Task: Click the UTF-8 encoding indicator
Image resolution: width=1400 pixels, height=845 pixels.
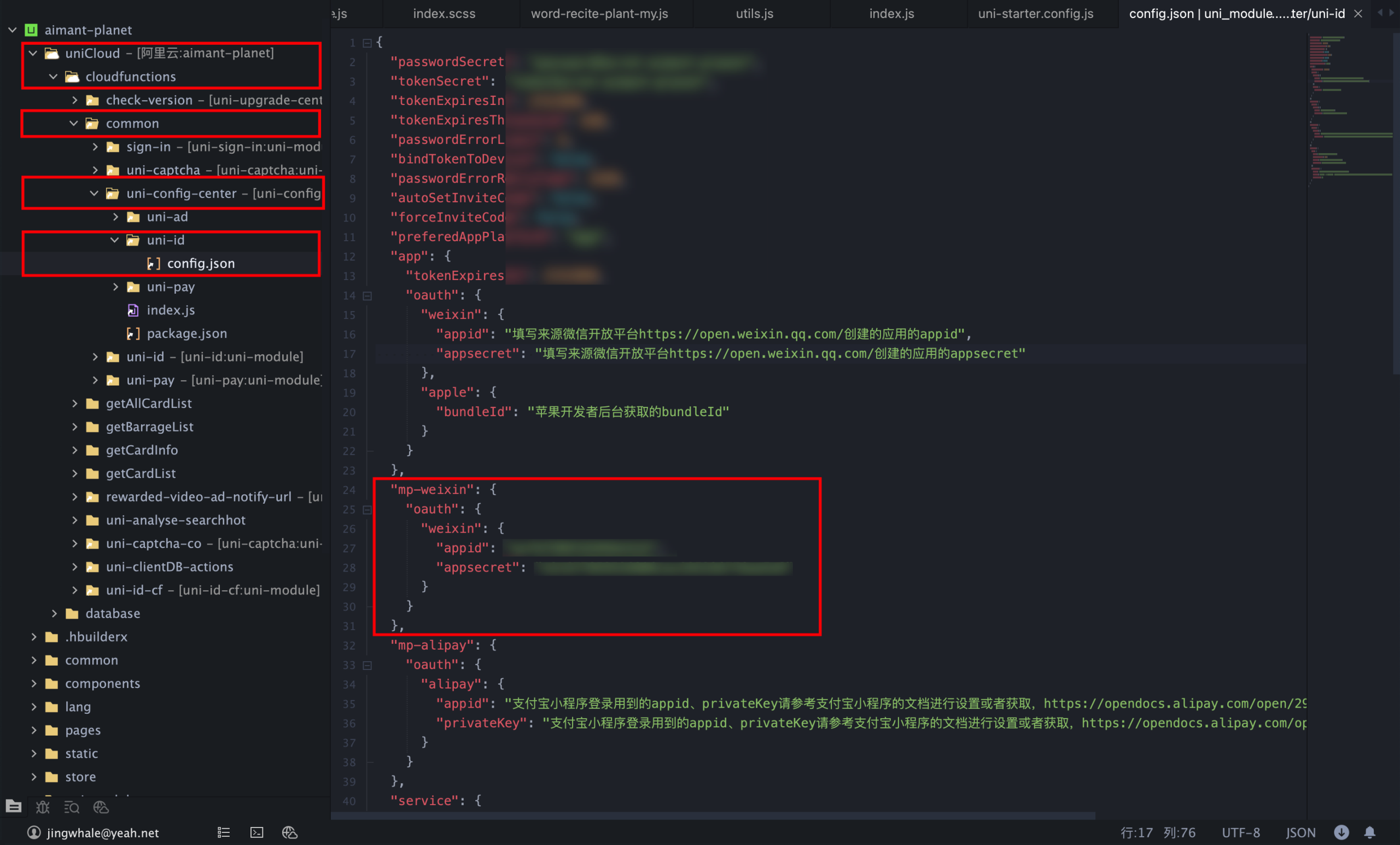Action: tap(1241, 832)
